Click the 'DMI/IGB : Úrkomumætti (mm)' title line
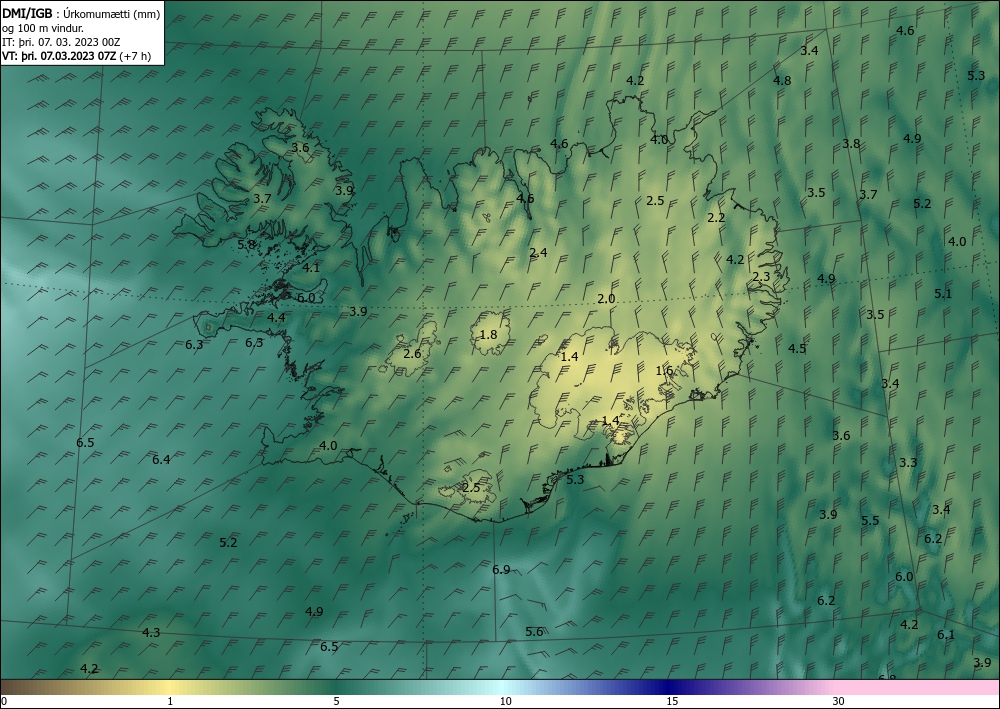 (81, 13)
